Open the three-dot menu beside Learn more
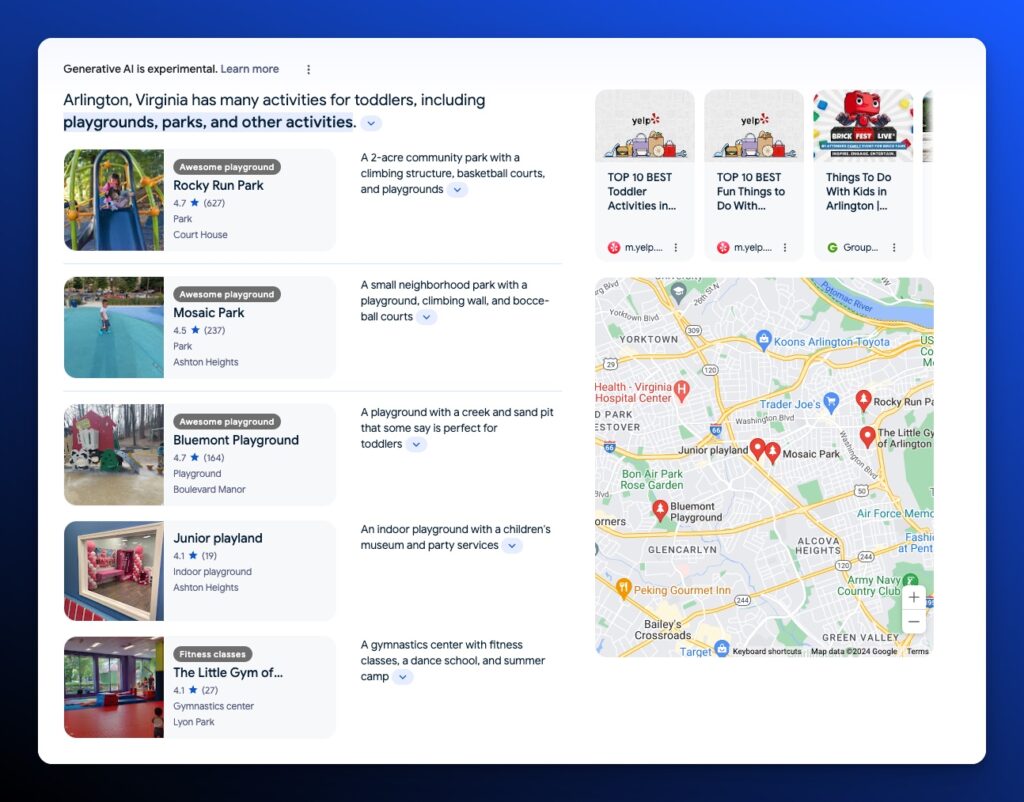 click(x=308, y=69)
